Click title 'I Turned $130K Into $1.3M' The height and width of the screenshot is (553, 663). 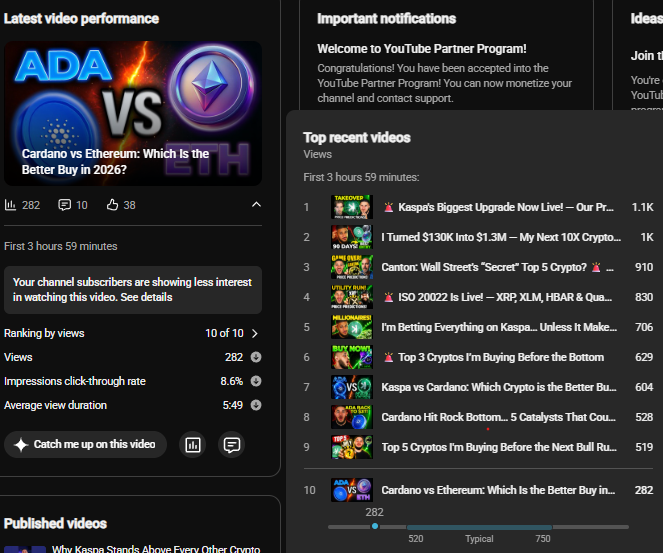click(501, 237)
